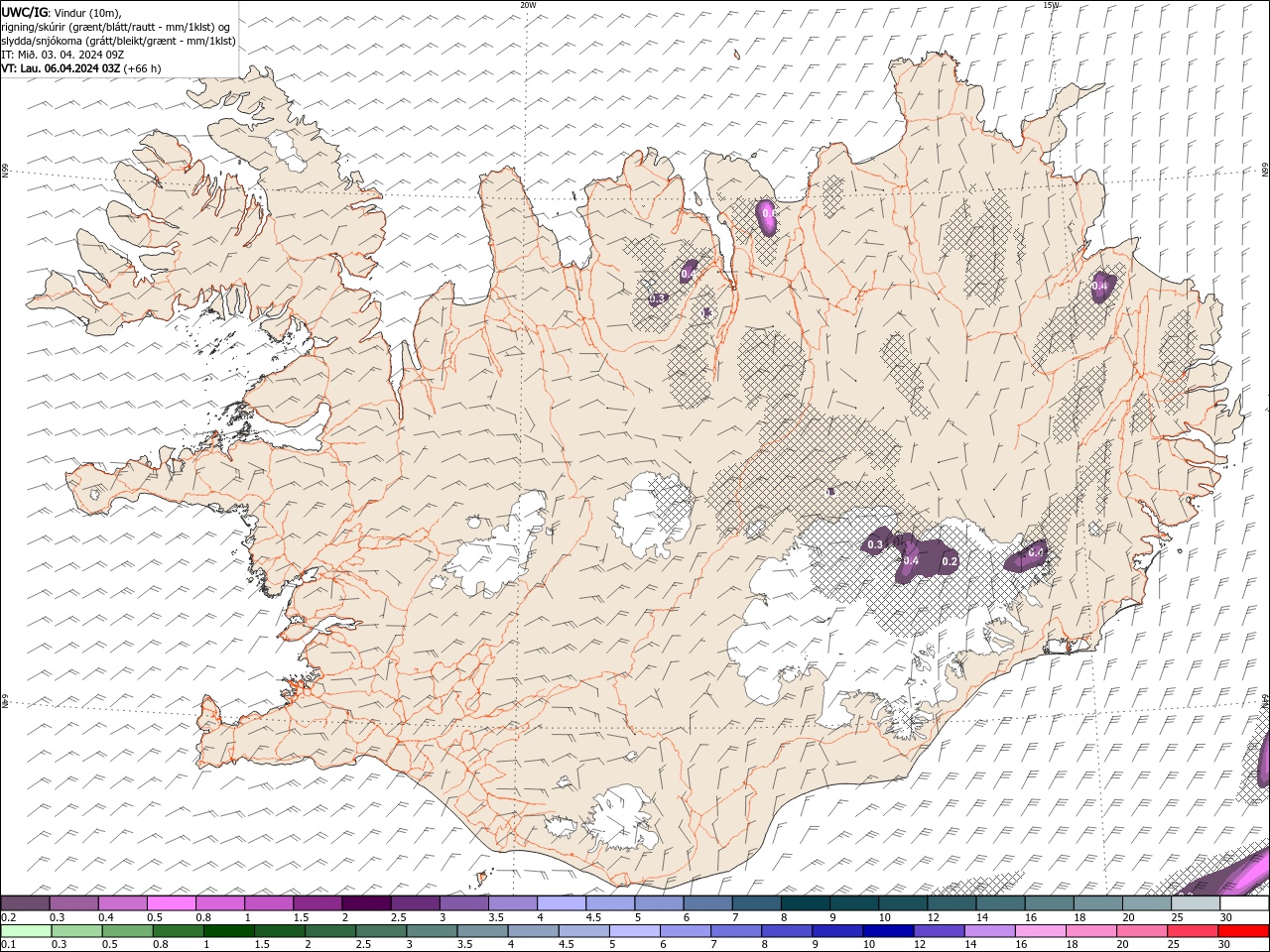This screenshot has width=1270, height=952.
Task: Select upper legend swatch between 0.3 and 0.4
Action: click(74, 903)
